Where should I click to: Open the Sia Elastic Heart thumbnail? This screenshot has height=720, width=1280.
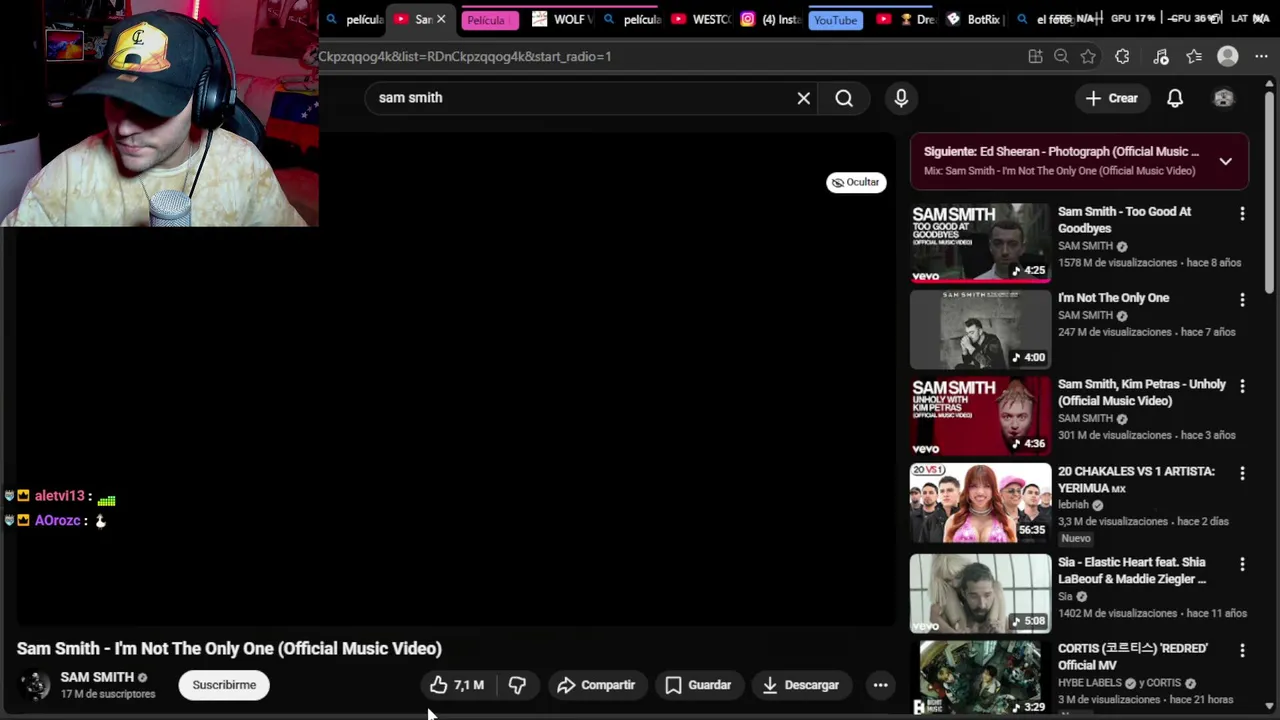point(980,594)
